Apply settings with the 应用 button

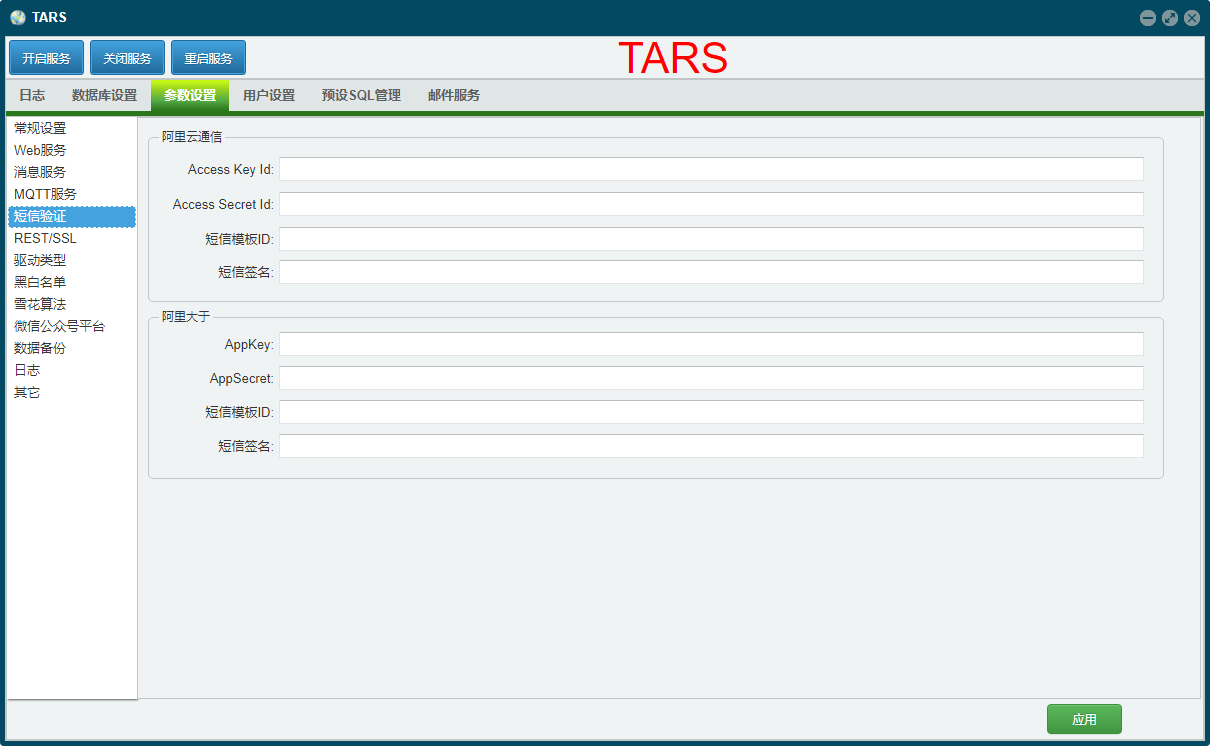[1084, 719]
